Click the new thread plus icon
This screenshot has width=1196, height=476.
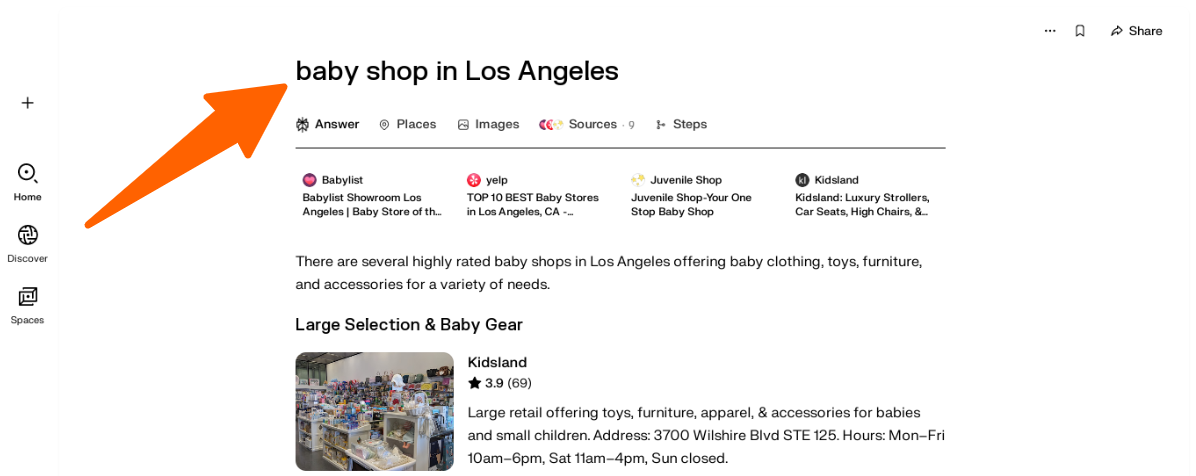(x=28, y=103)
